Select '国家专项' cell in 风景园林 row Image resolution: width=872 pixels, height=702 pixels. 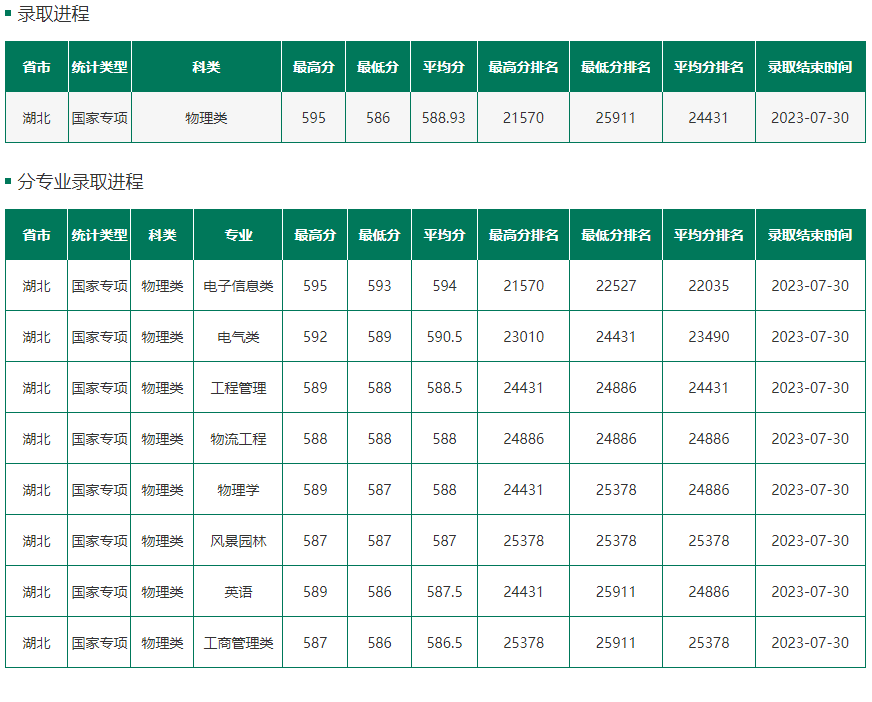[99, 541]
